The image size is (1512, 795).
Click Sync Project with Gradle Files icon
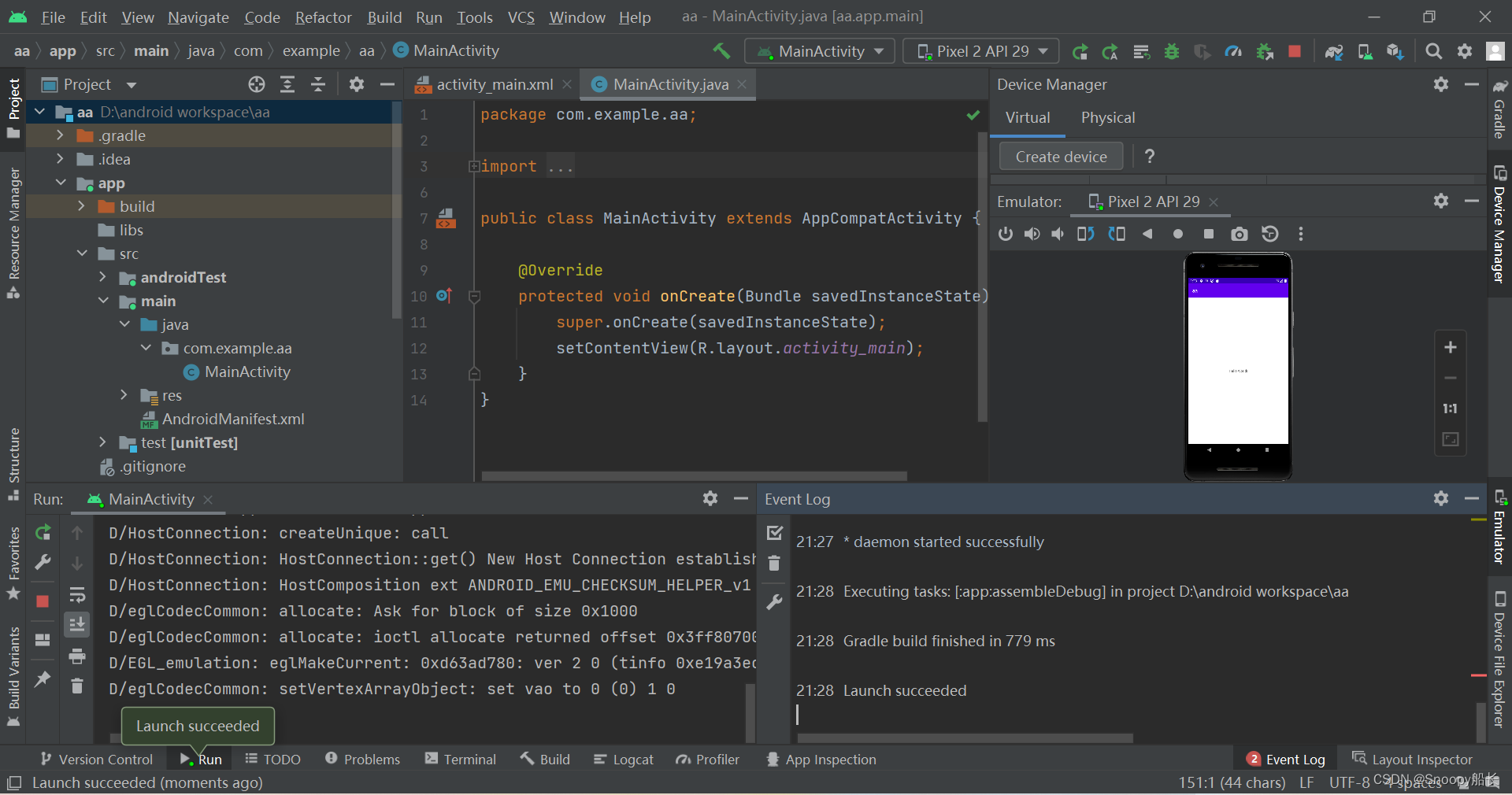coord(1334,52)
